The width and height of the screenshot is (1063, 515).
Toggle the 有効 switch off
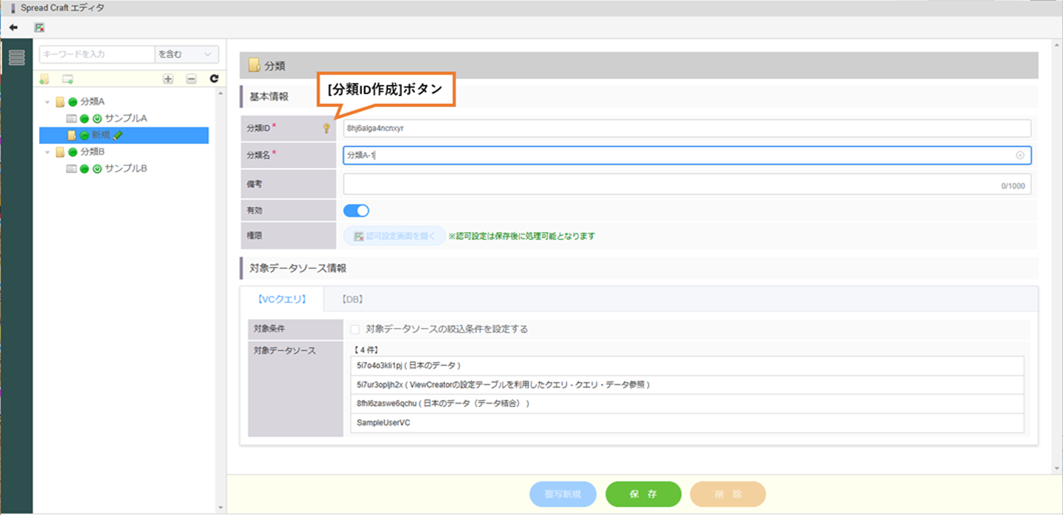pyautogui.click(x=356, y=210)
